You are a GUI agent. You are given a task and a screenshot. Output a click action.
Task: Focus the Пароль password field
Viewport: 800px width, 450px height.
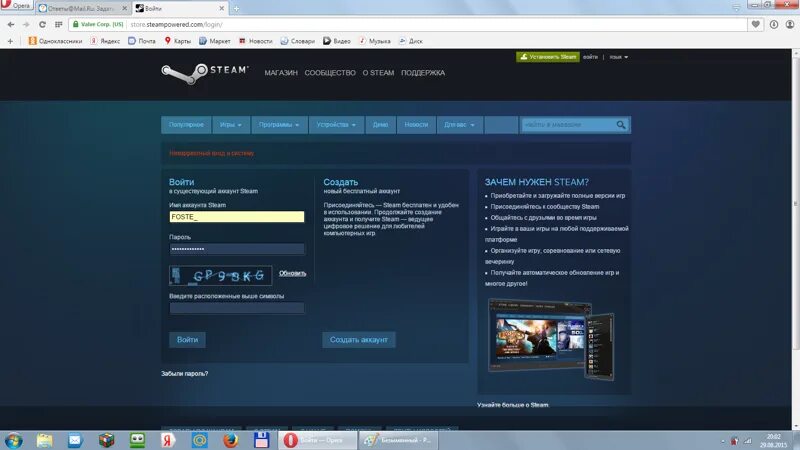tap(237, 249)
